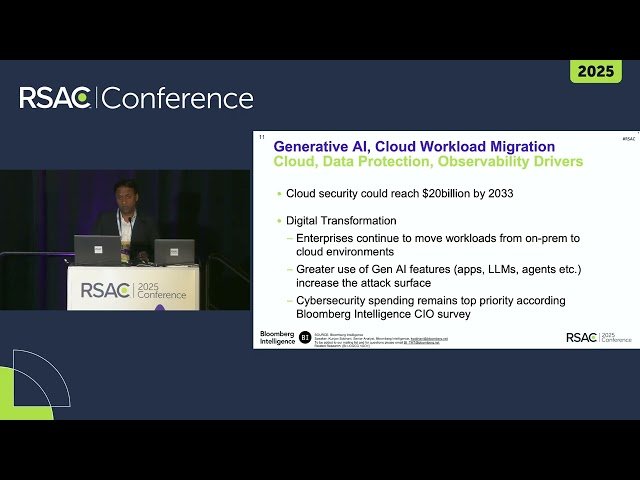640x480 pixels.
Task: Click the green 2025 badge
Action: coord(596,72)
